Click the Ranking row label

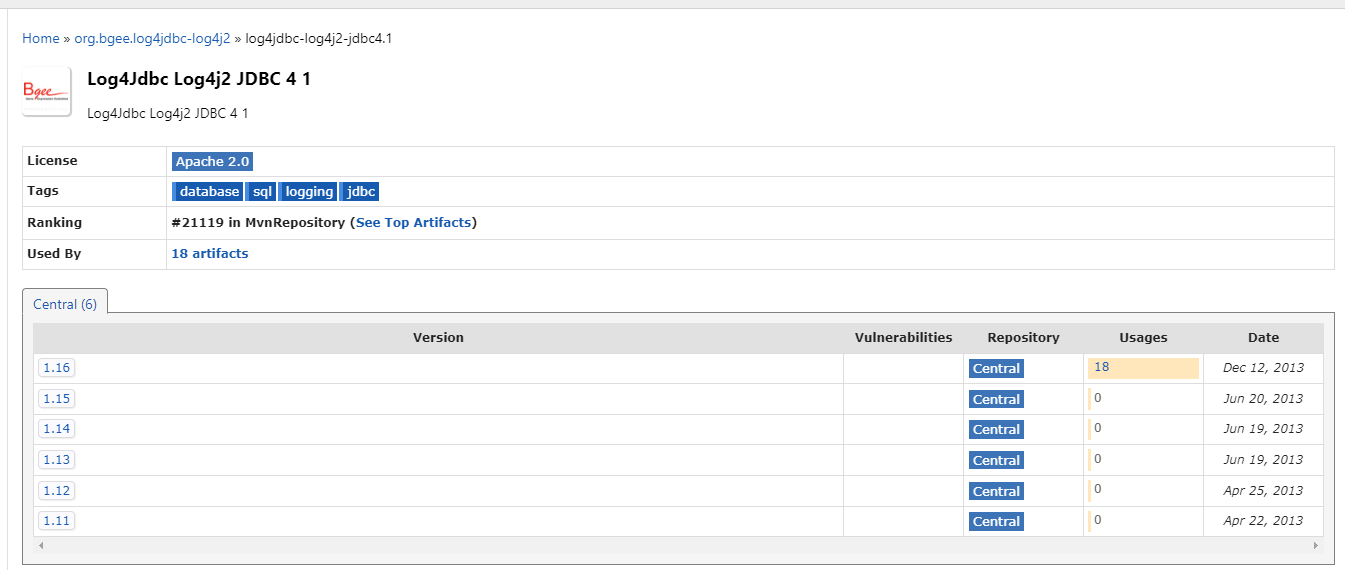tap(55, 222)
